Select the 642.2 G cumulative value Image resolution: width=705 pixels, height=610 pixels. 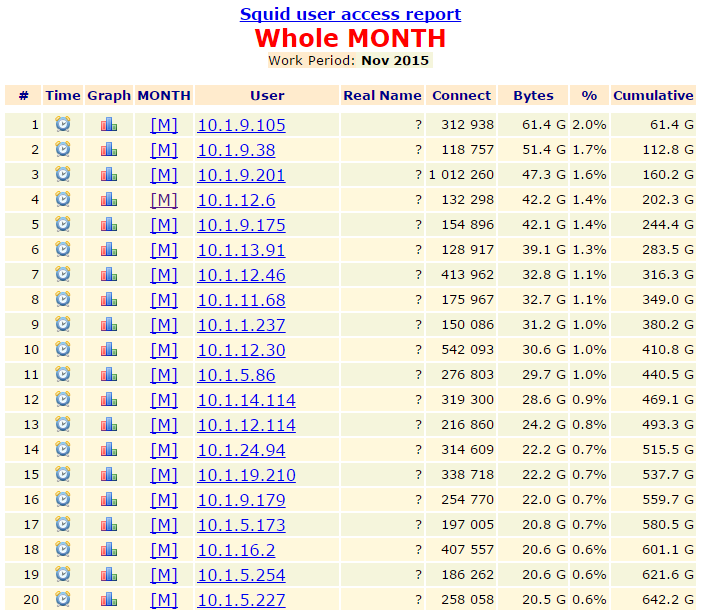point(668,599)
